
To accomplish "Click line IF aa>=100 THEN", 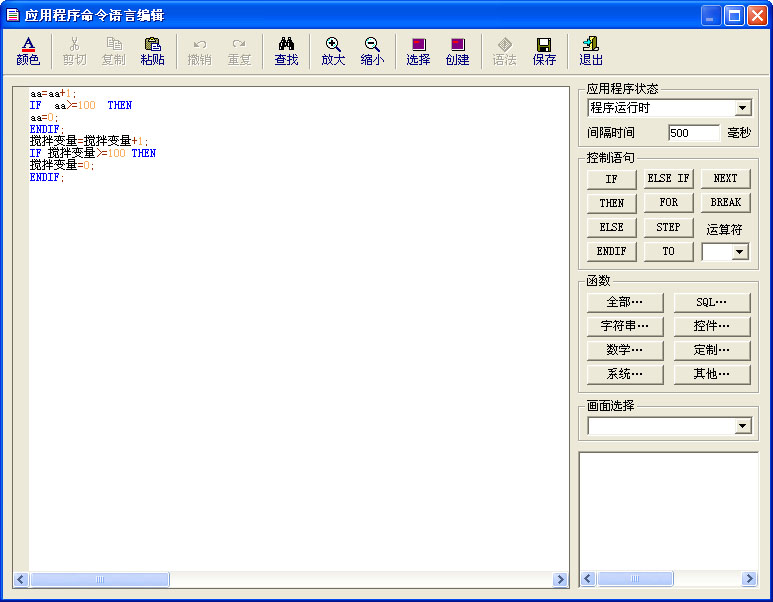I will pyautogui.click(x=81, y=106).
